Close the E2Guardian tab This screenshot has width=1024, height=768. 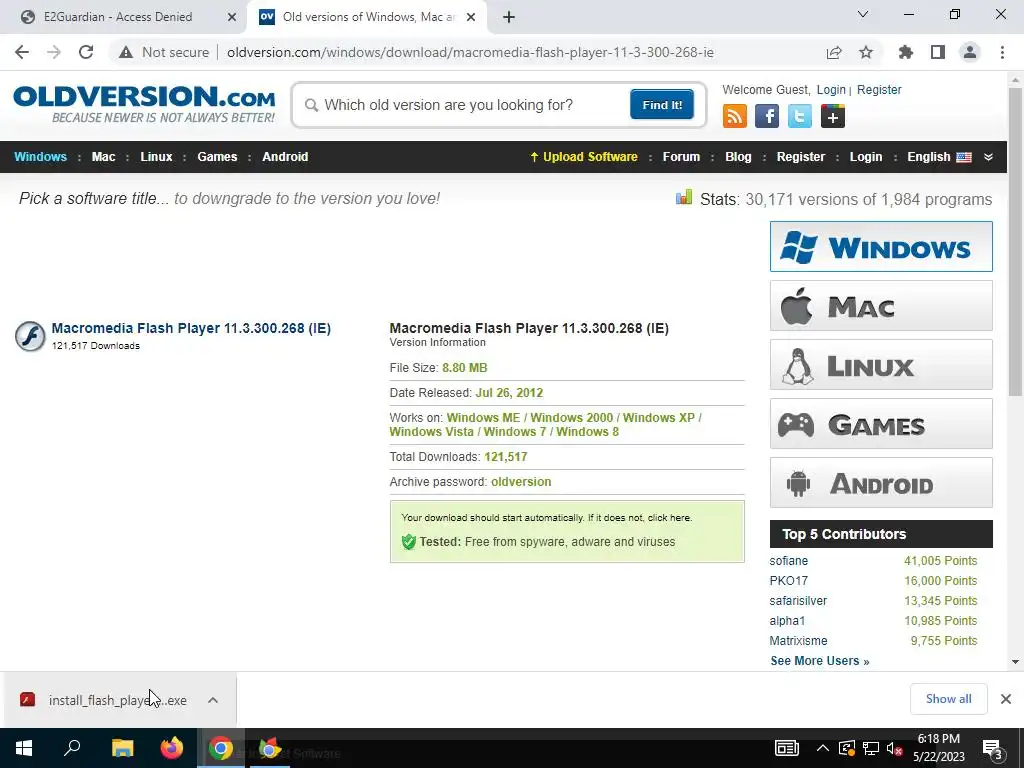232,17
